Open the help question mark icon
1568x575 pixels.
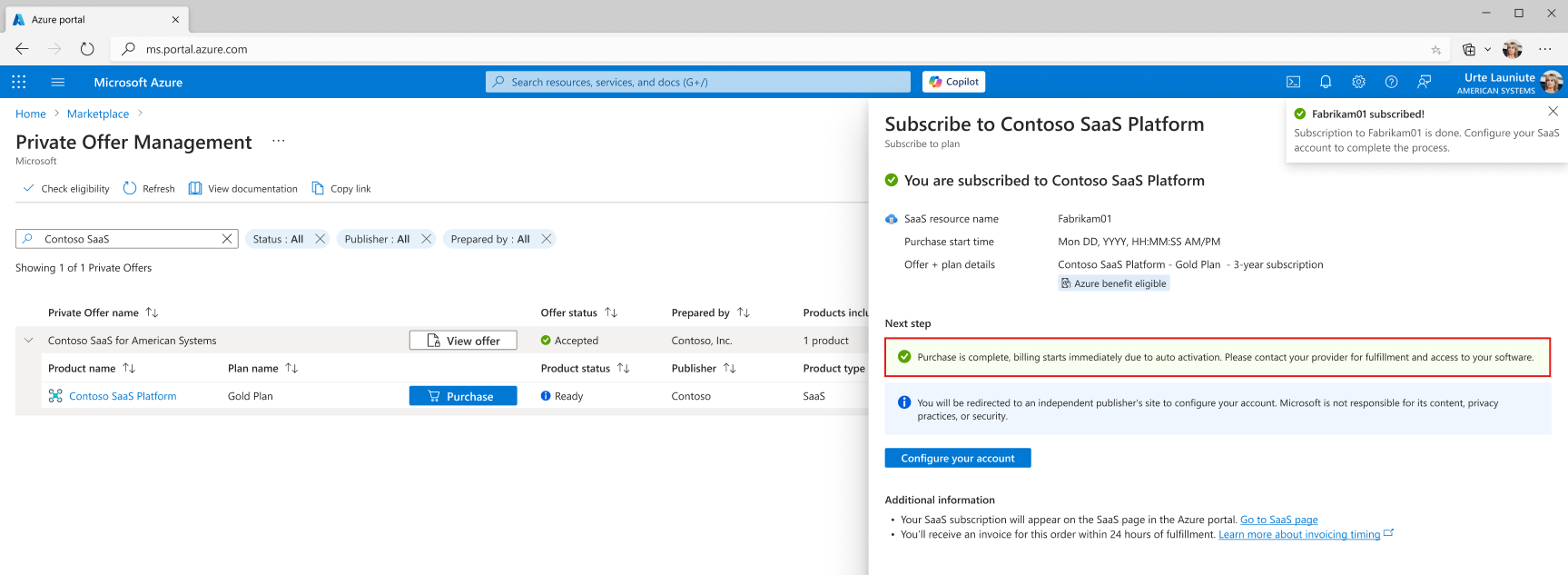coord(1391,82)
